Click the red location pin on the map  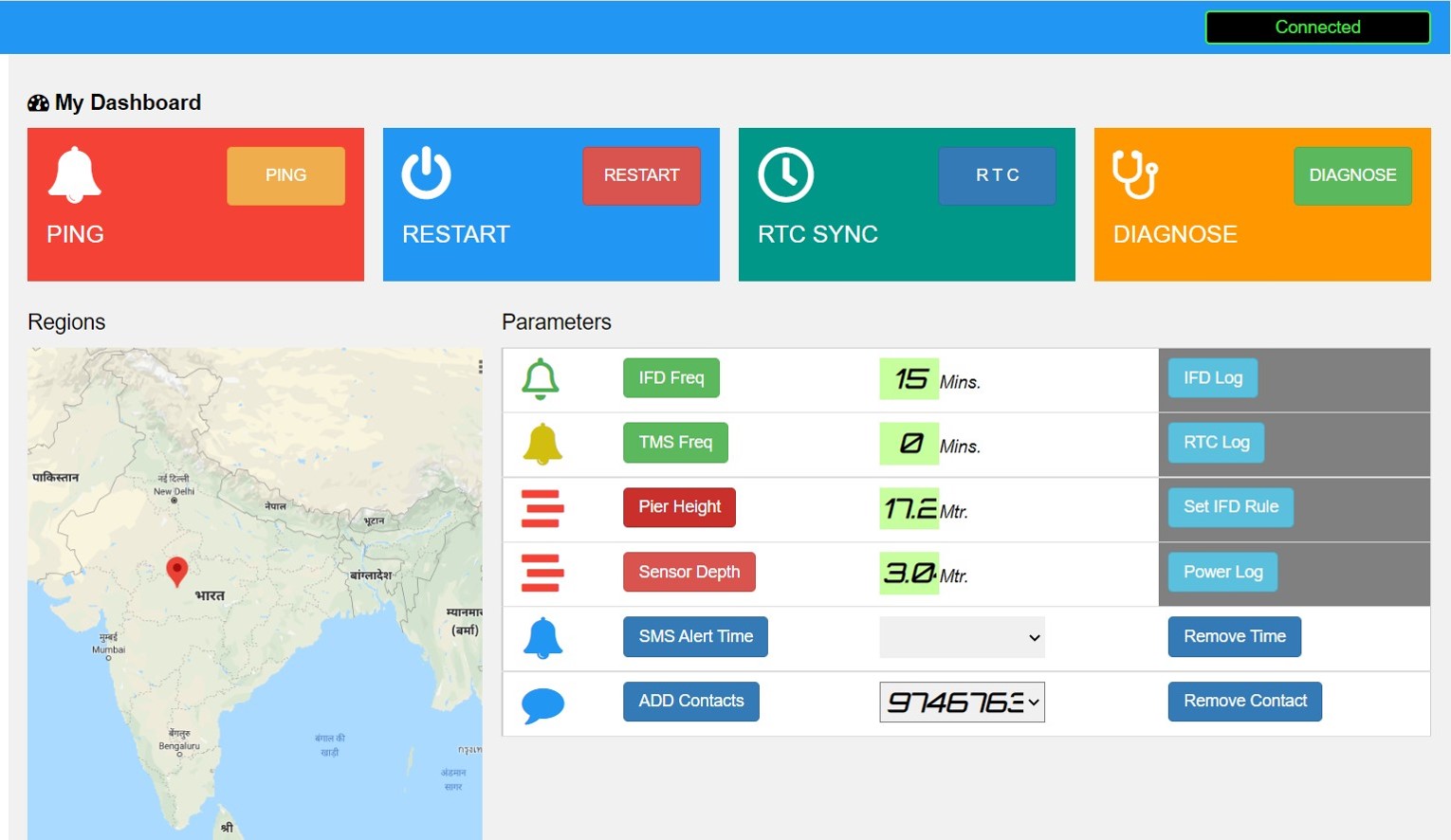[x=176, y=572]
